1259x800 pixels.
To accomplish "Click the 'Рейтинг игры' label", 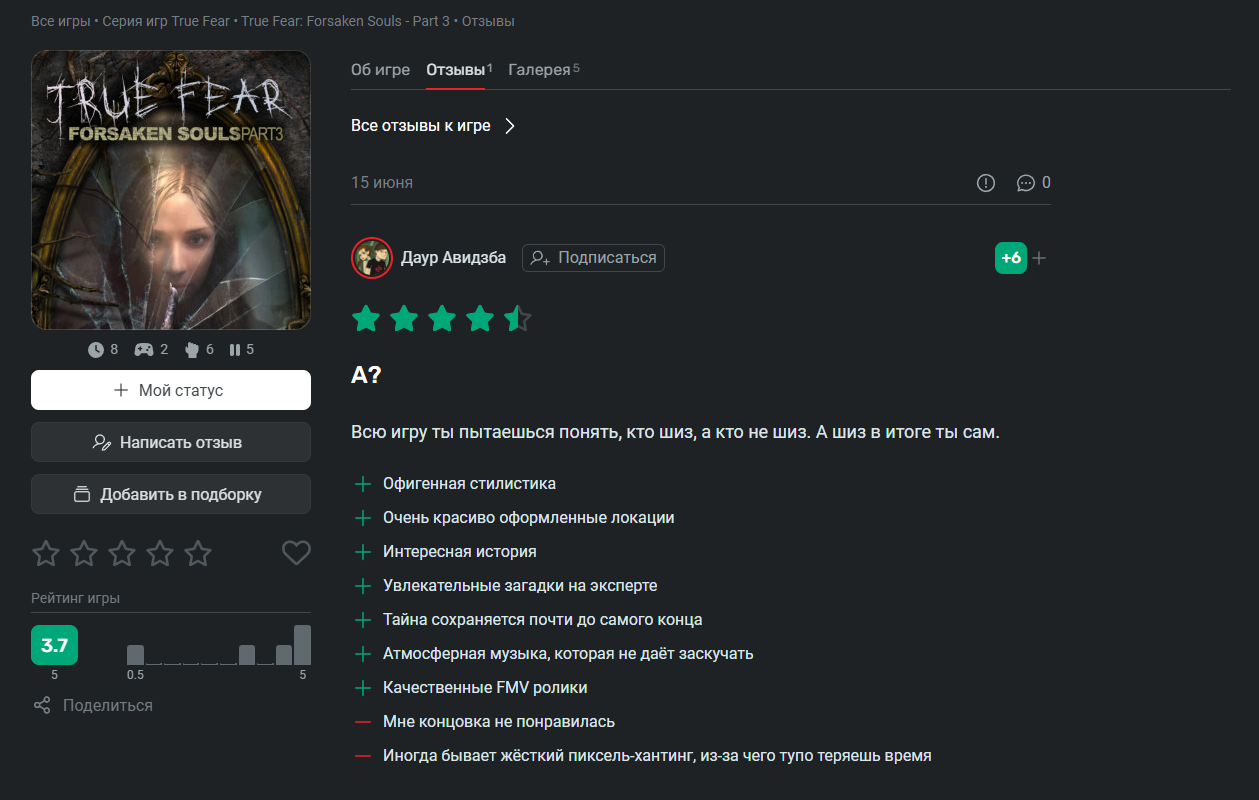I will coord(75,599).
